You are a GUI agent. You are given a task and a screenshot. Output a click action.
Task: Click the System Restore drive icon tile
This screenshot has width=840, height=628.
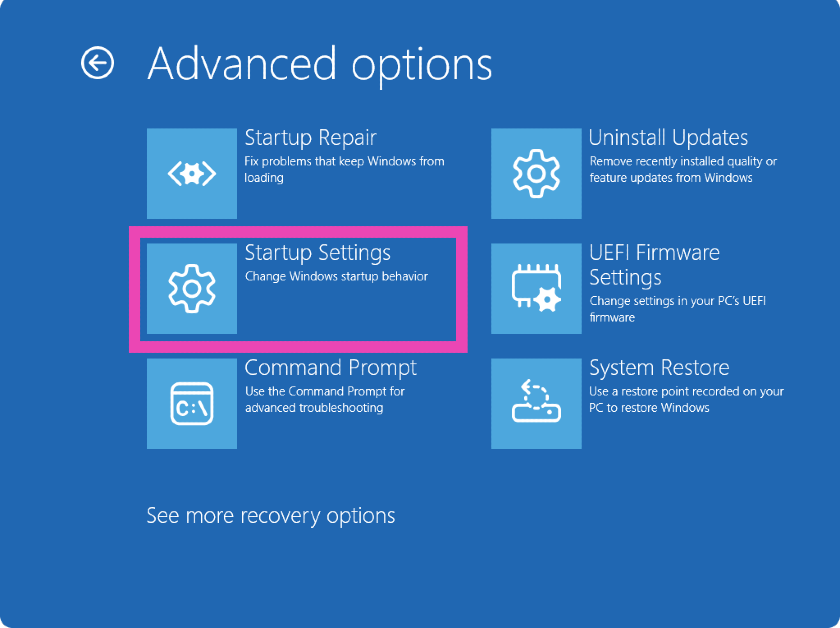tap(536, 404)
